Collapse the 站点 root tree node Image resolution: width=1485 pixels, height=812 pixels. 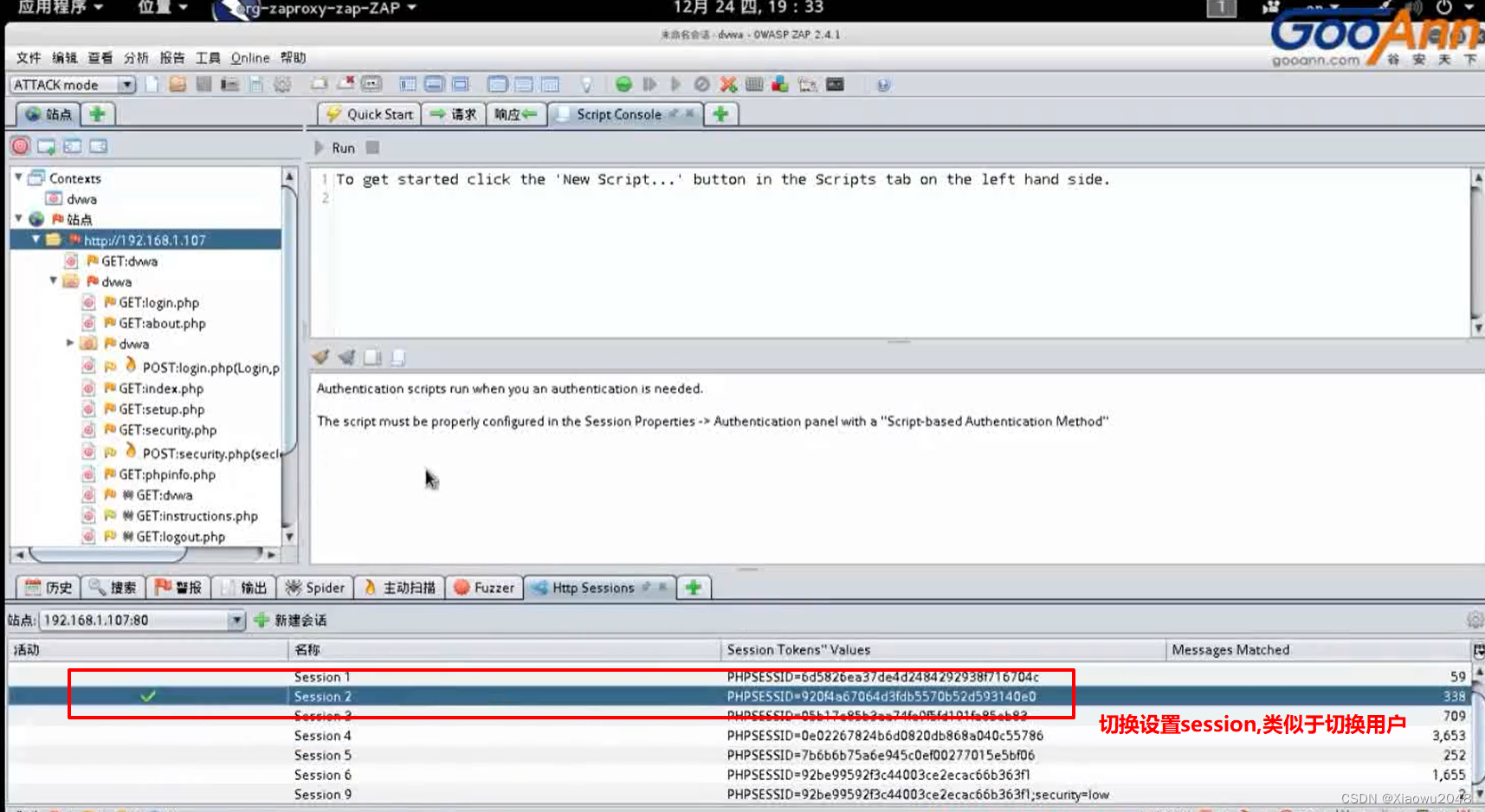(18, 218)
